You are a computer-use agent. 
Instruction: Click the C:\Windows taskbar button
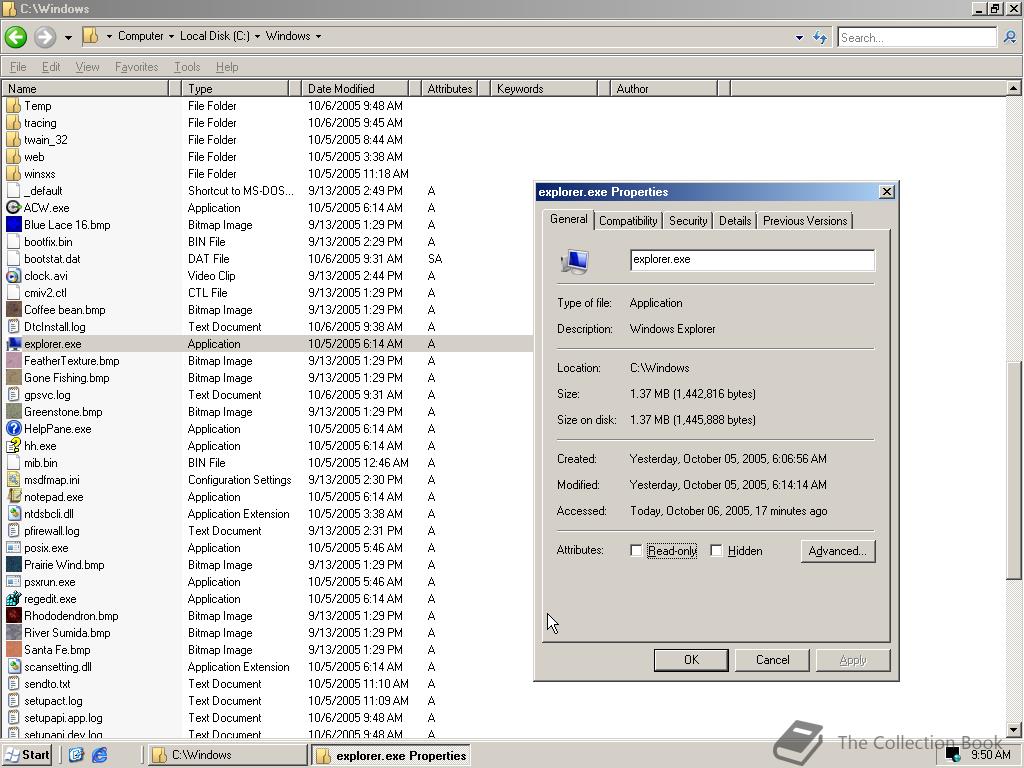227,755
